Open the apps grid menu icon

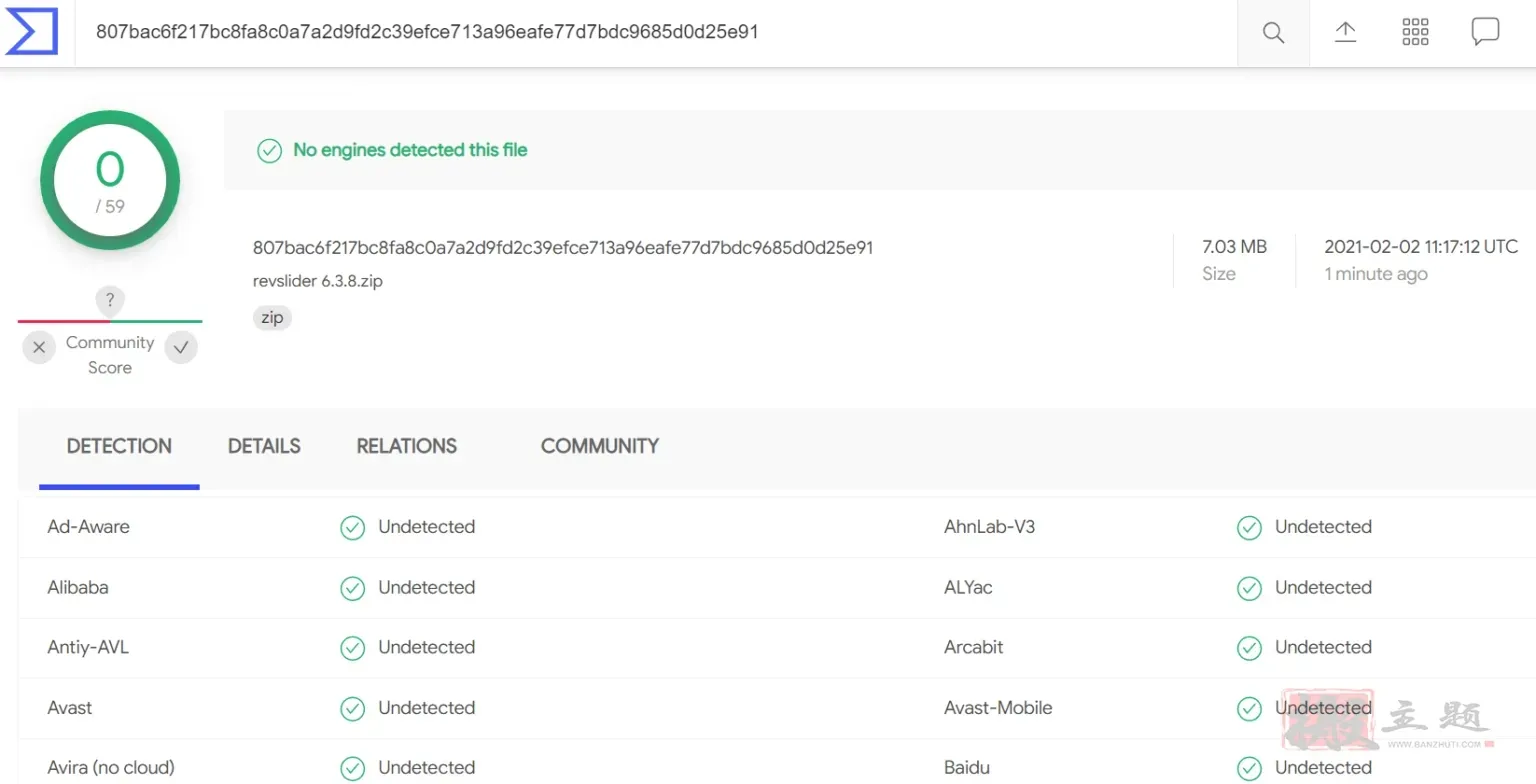(1415, 32)
